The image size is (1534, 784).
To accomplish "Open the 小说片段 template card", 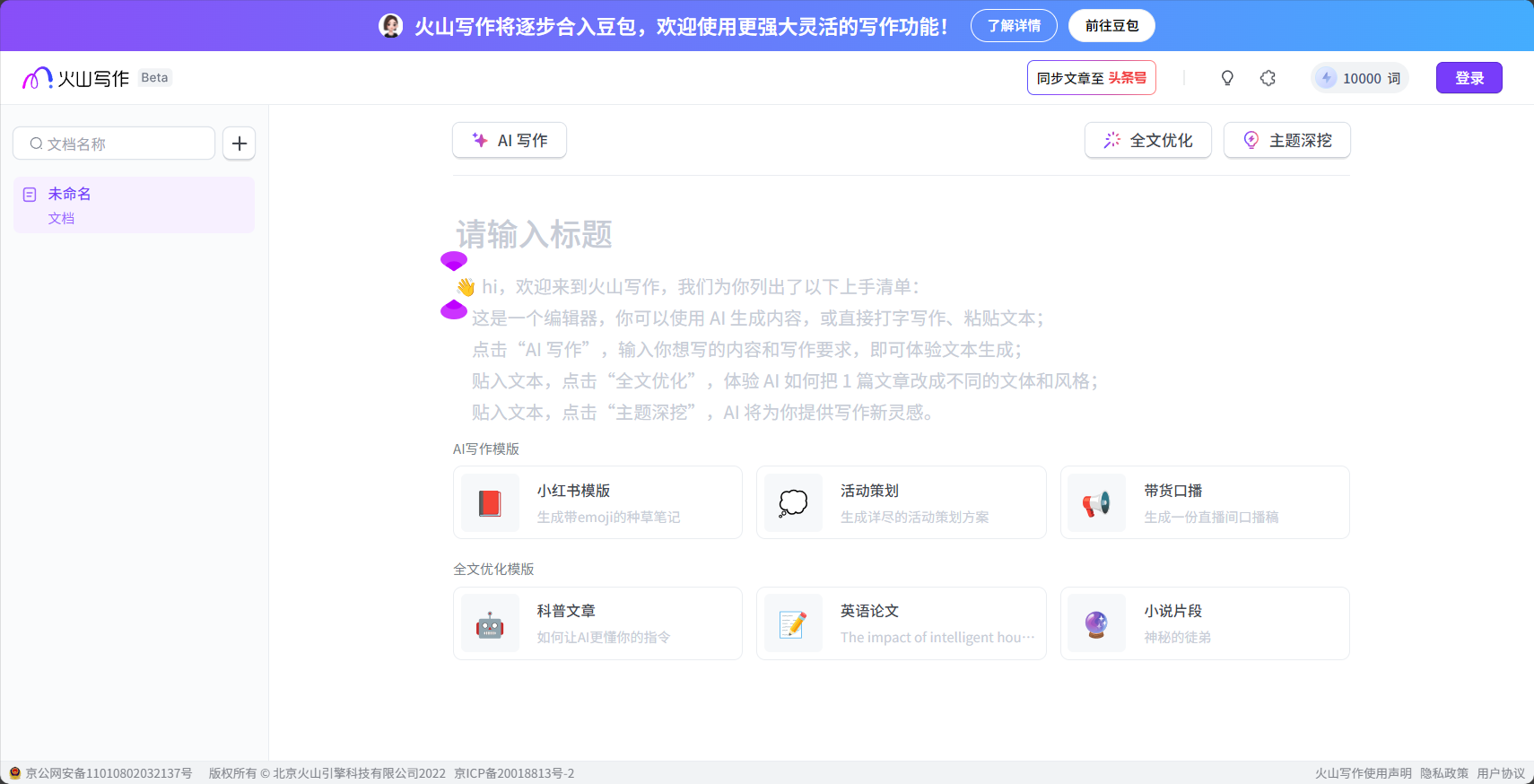I will click(x=1205, y=623).
